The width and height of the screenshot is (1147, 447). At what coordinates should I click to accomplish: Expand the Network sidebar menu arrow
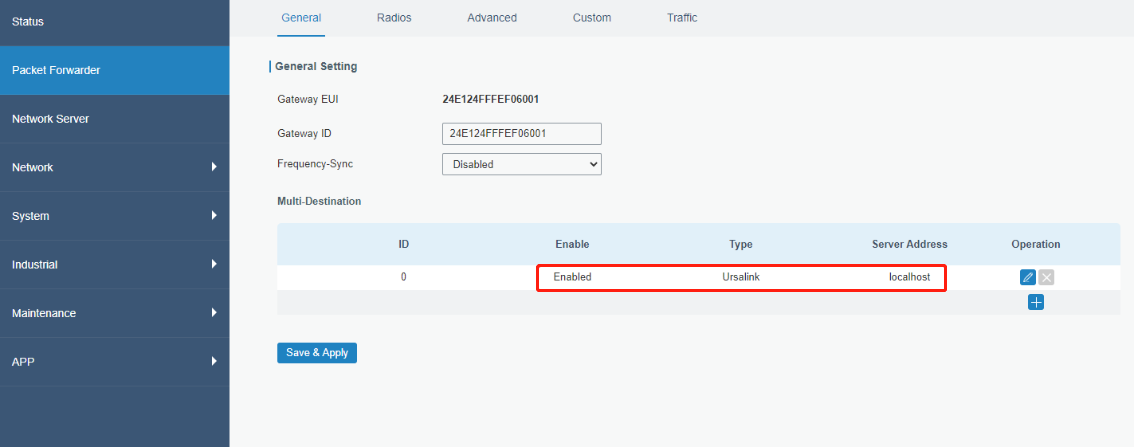coord(214,167)
